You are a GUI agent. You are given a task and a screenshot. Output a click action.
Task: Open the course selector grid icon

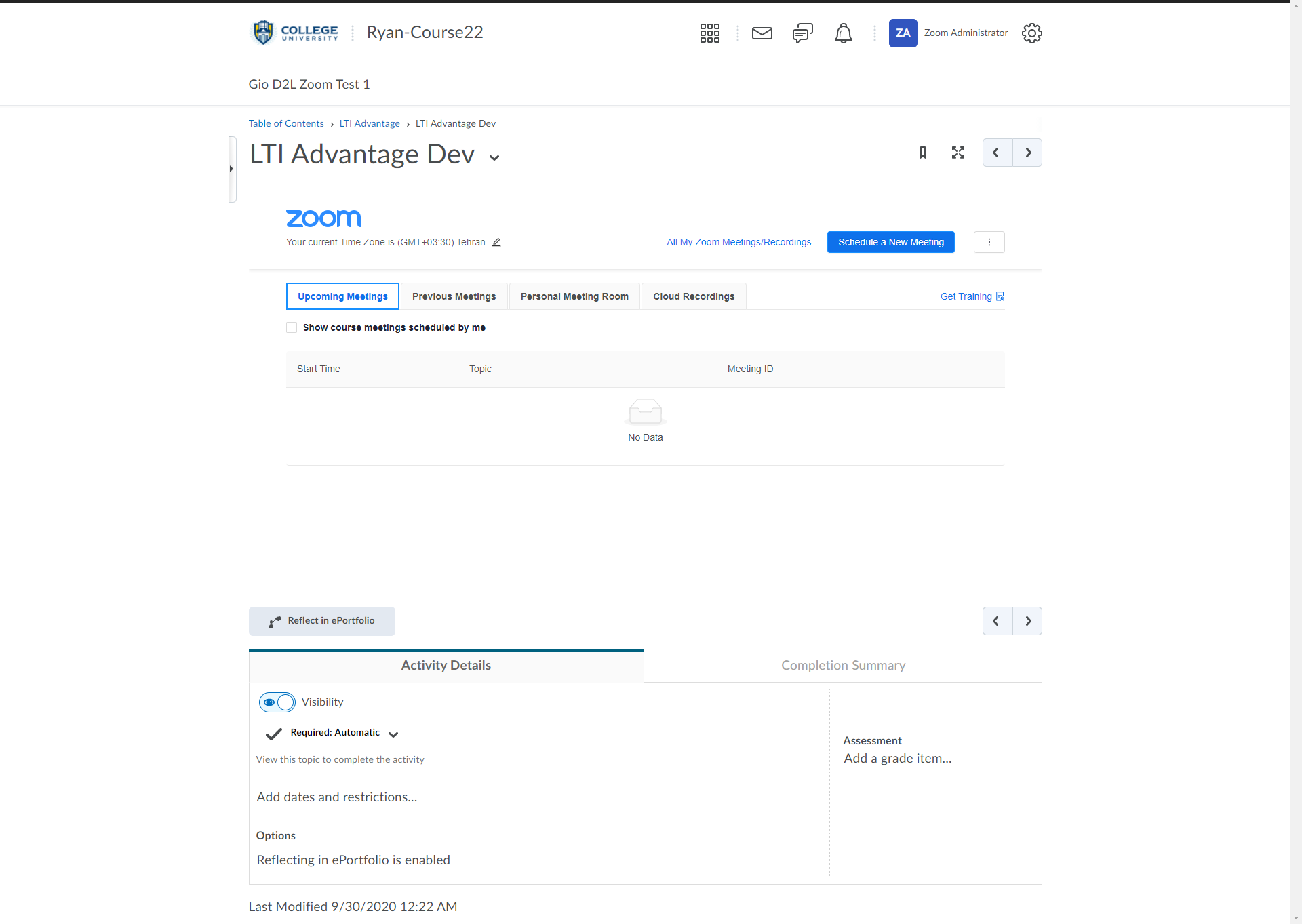click(x=709, y=33)
